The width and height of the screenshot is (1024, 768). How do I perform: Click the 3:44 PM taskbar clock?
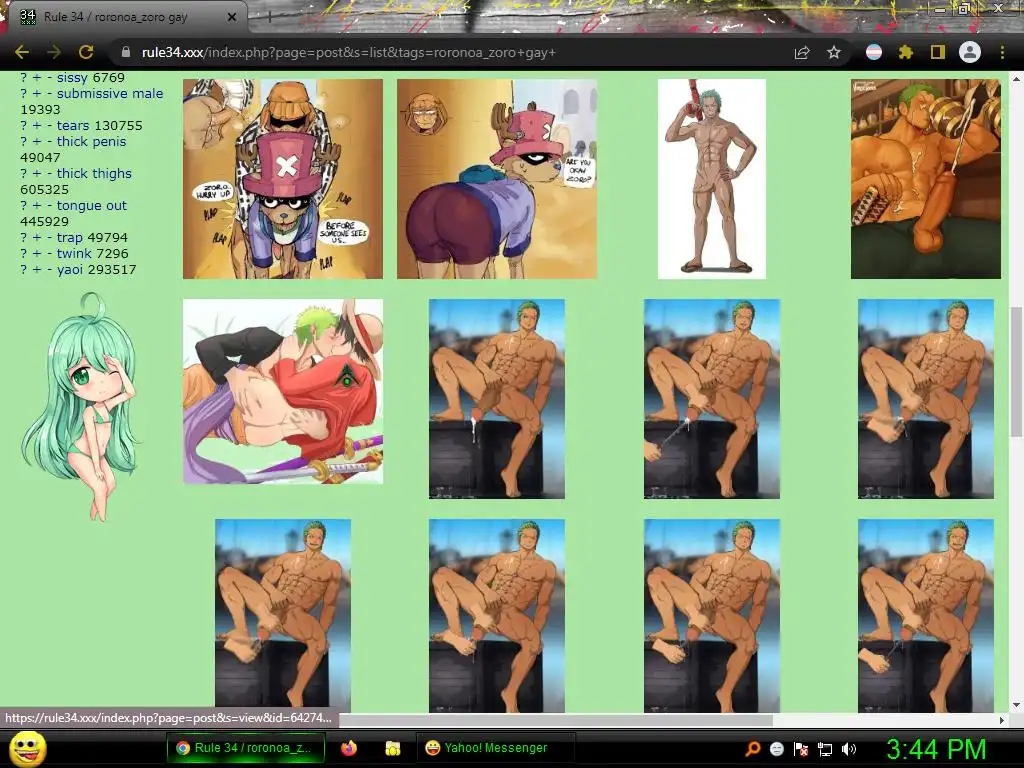(x=936, y=749)
